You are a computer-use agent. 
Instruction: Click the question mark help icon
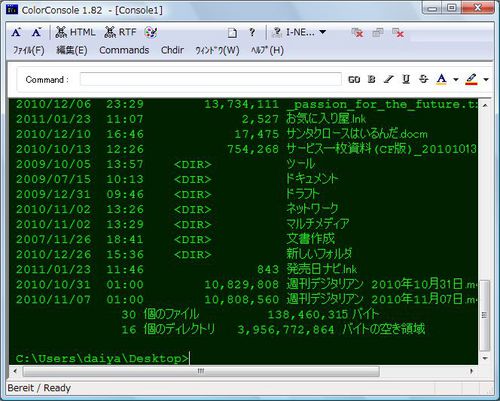(x=252, y=32)
